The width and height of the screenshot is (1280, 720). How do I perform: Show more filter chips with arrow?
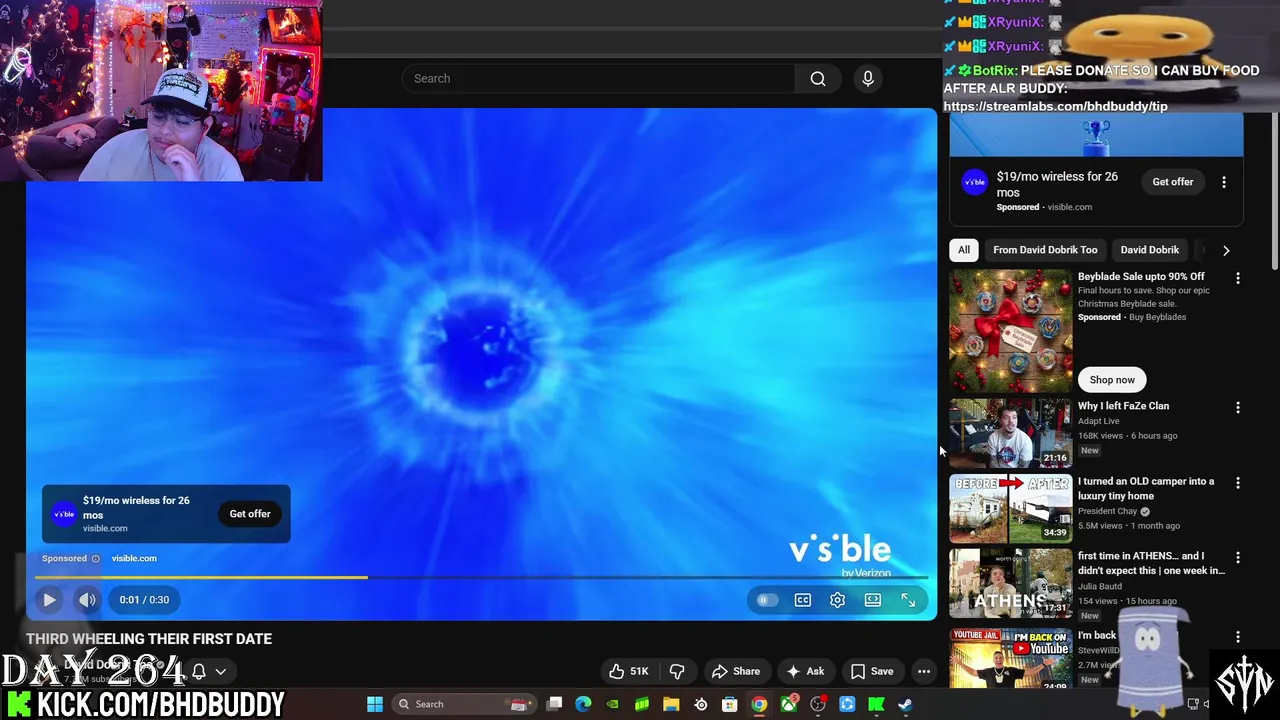1226,250
